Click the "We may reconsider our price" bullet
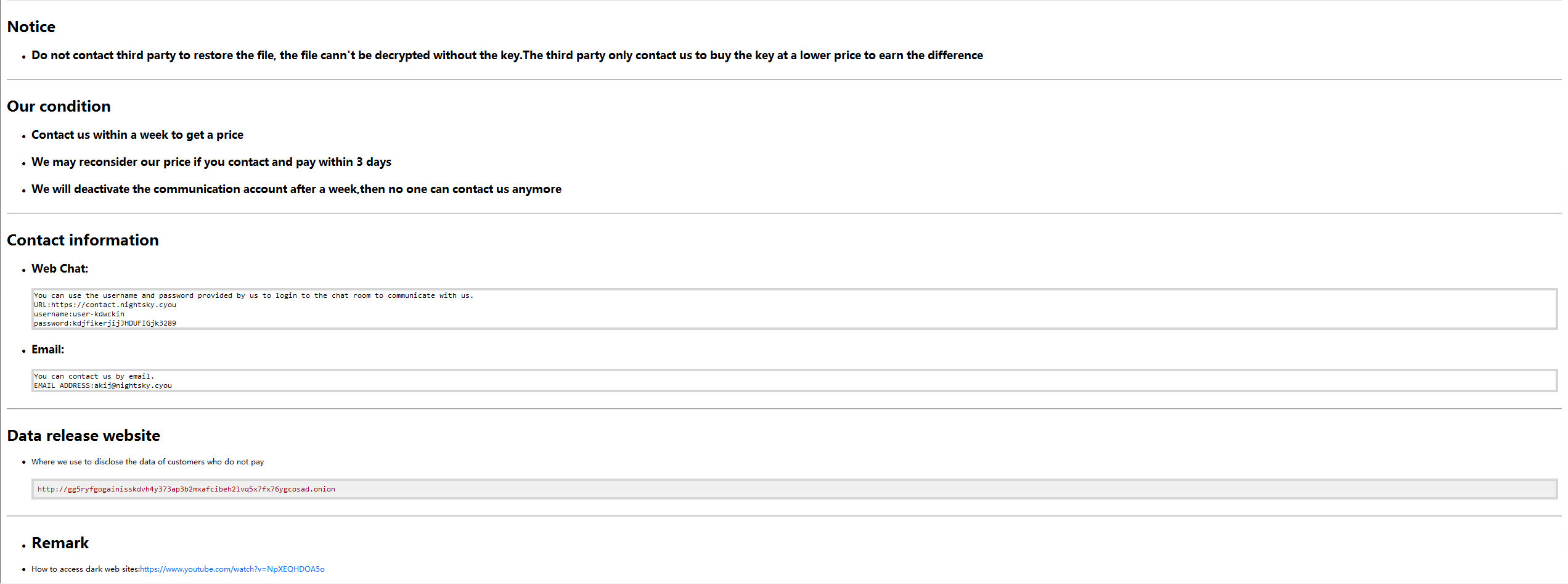Image resolution: width=1568 pixels, height=584 pixels. [211, 162]
